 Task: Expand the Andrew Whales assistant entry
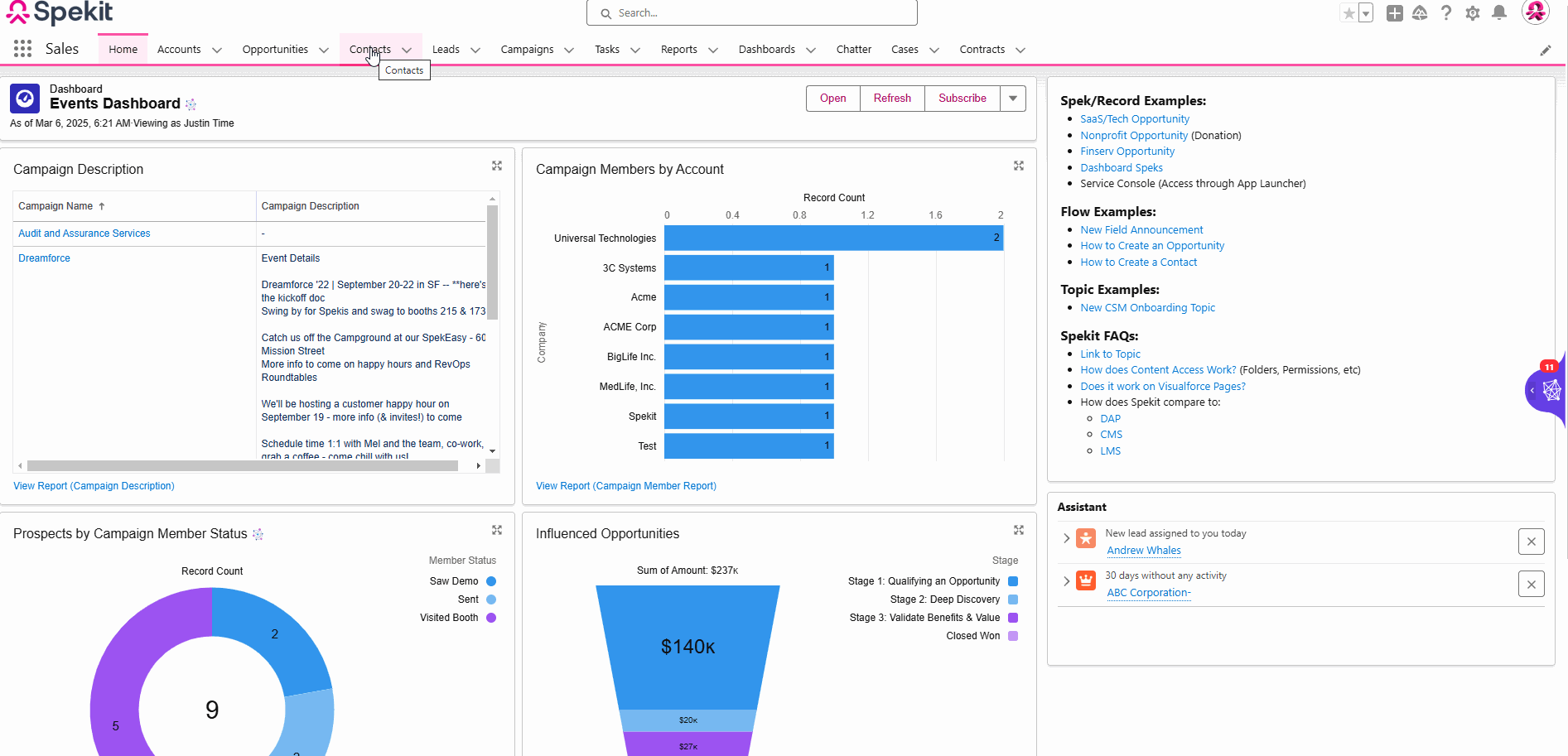(1067, 538)
